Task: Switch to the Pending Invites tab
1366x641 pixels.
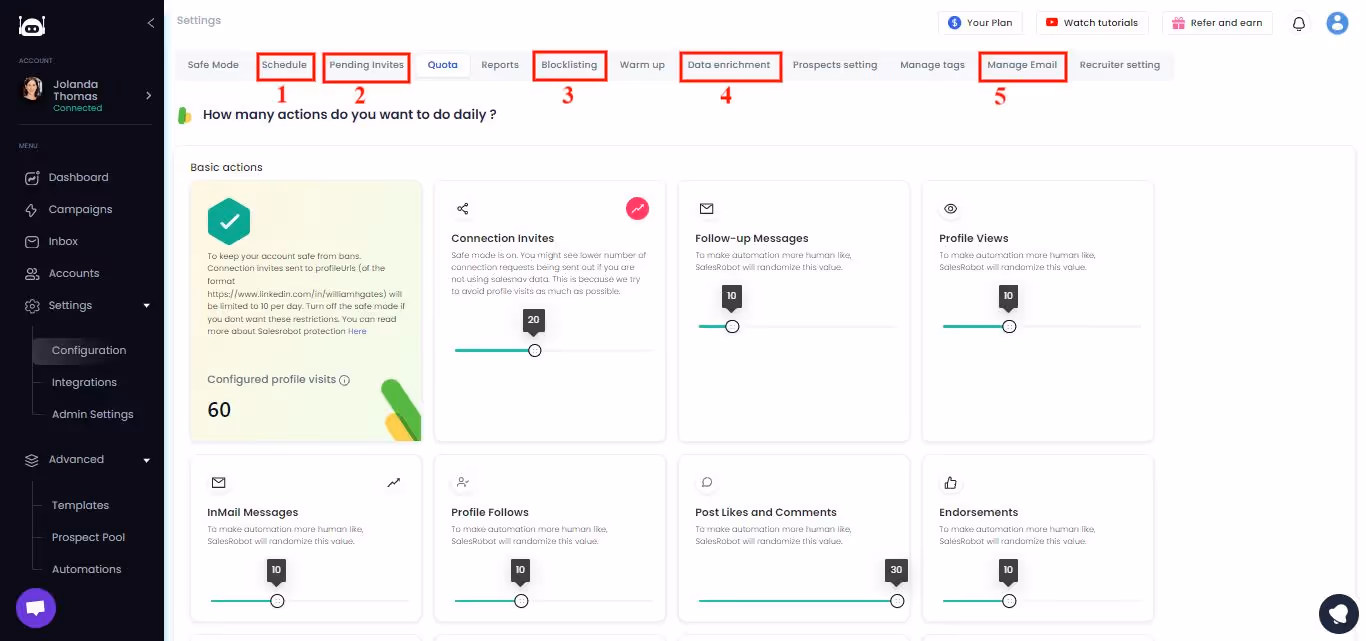Action: (x=366, y=64)
